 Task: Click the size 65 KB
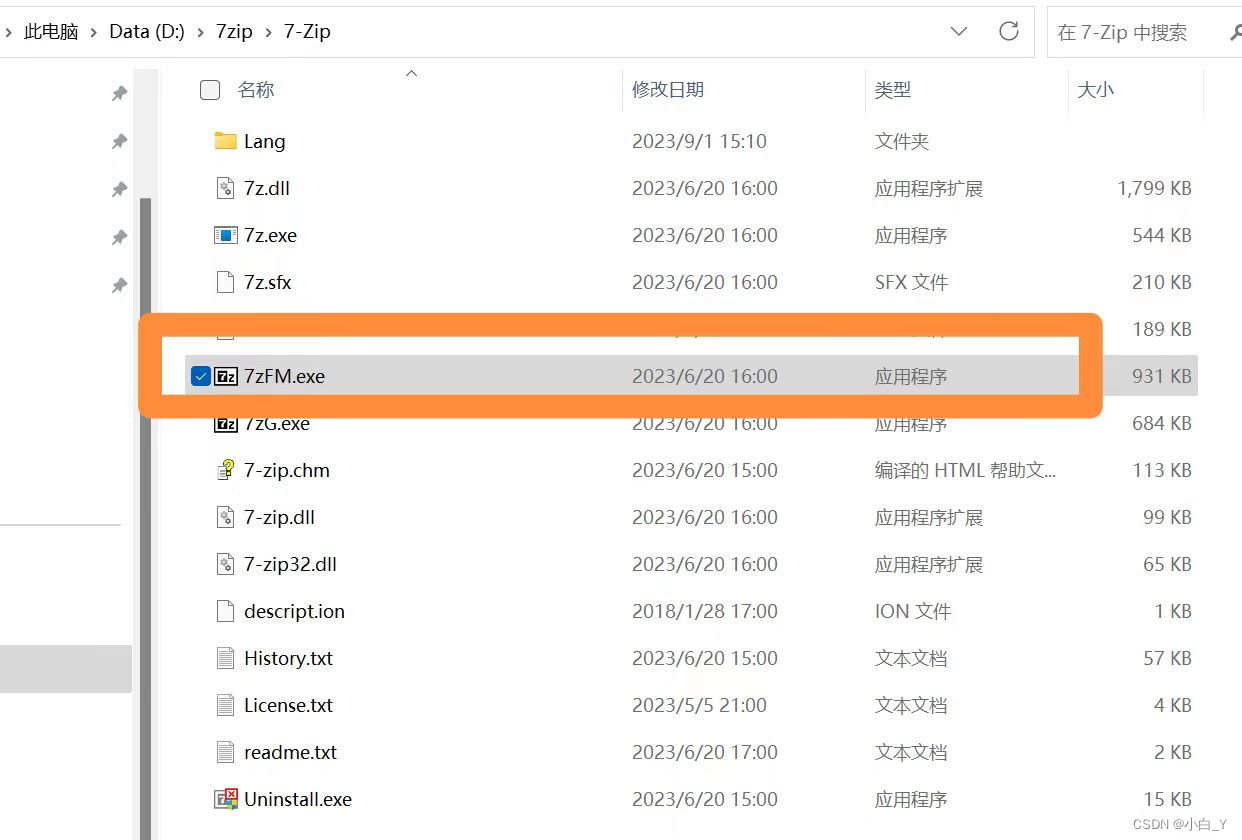click(x=1167, y=564)
